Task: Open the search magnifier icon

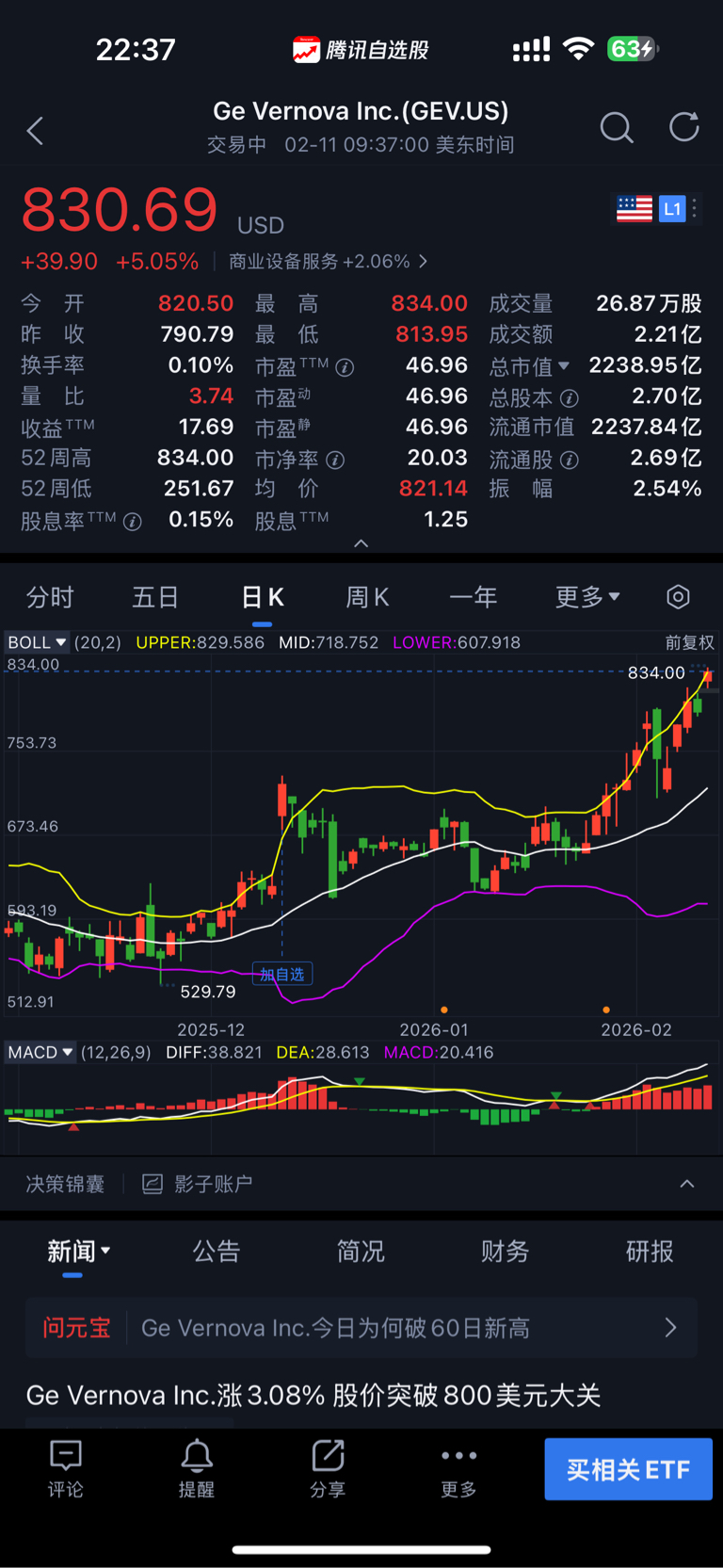Action: (617, 127)
